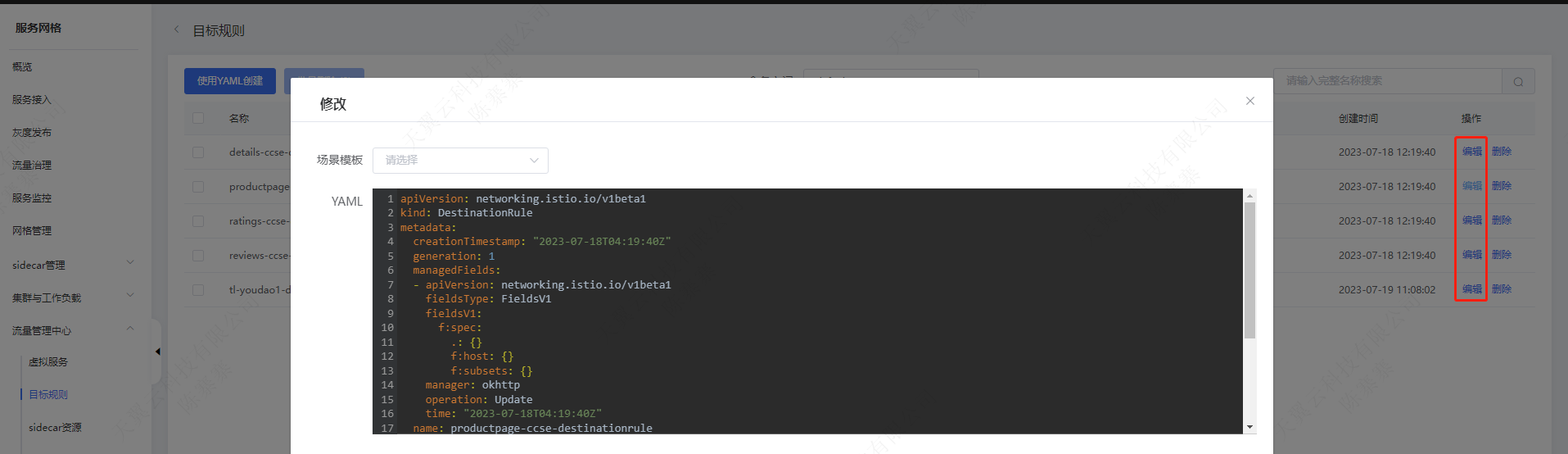The width and height of the screenshot is (1568, 454).
Task: Check the details-ccse row checkbox
Action: pyautogui.click(x=198, y=152)
